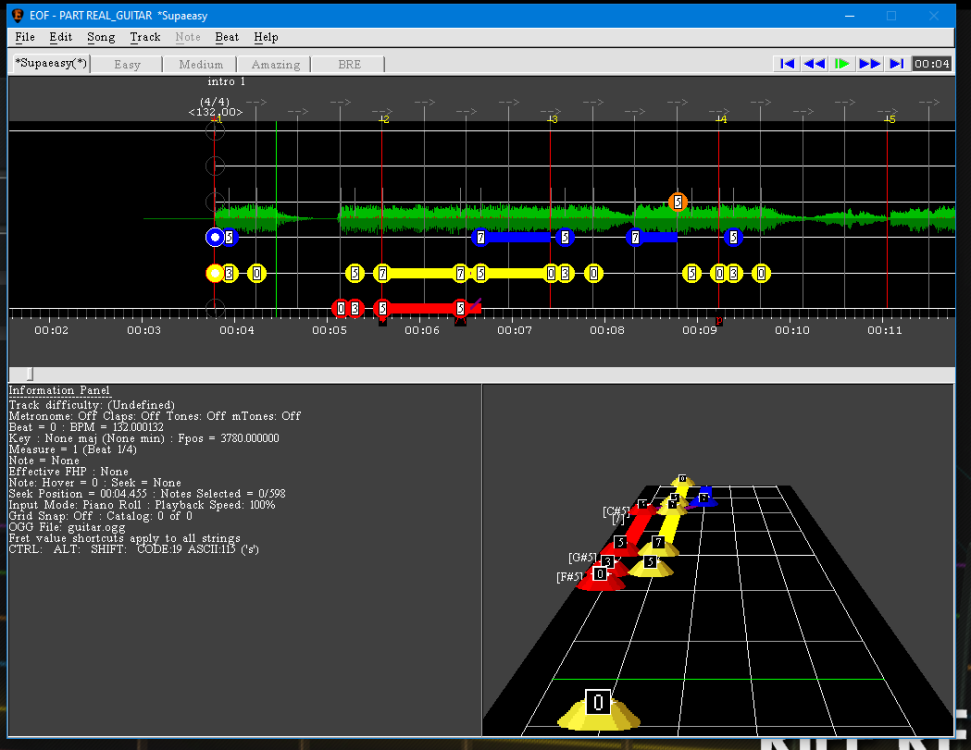The height and width of the screenshot is (750, 971).
Task: Click the rewind to start playback button
Action: (x=787, y=63)
